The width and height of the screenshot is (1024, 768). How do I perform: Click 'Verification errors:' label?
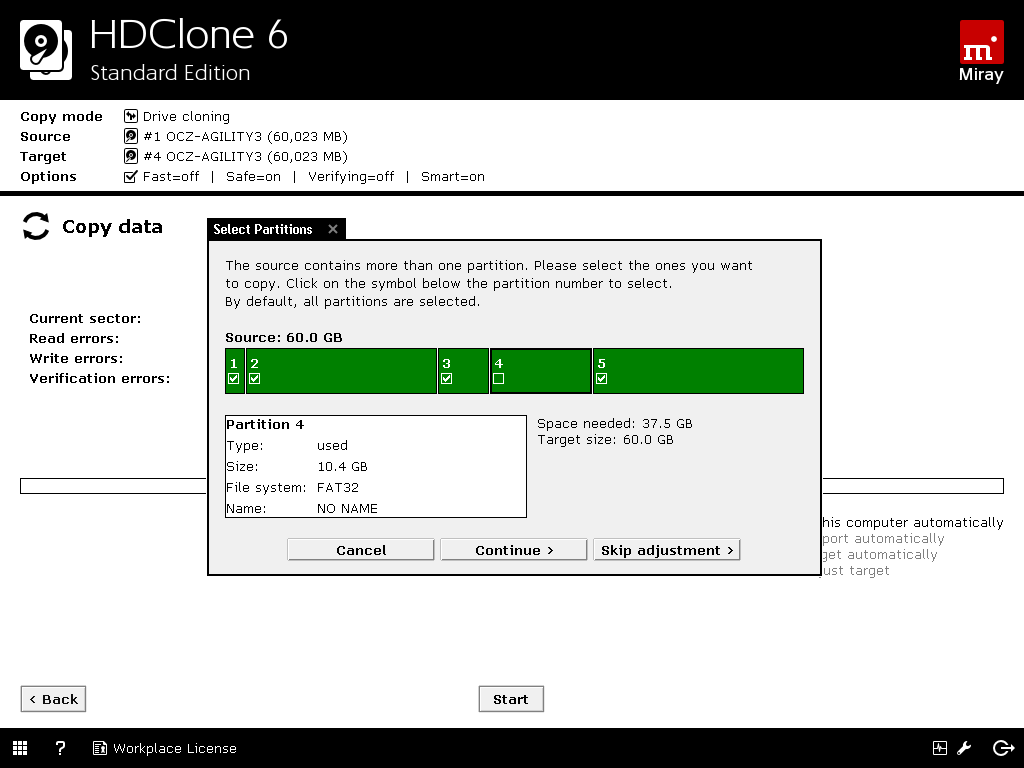tap(99, 378)
